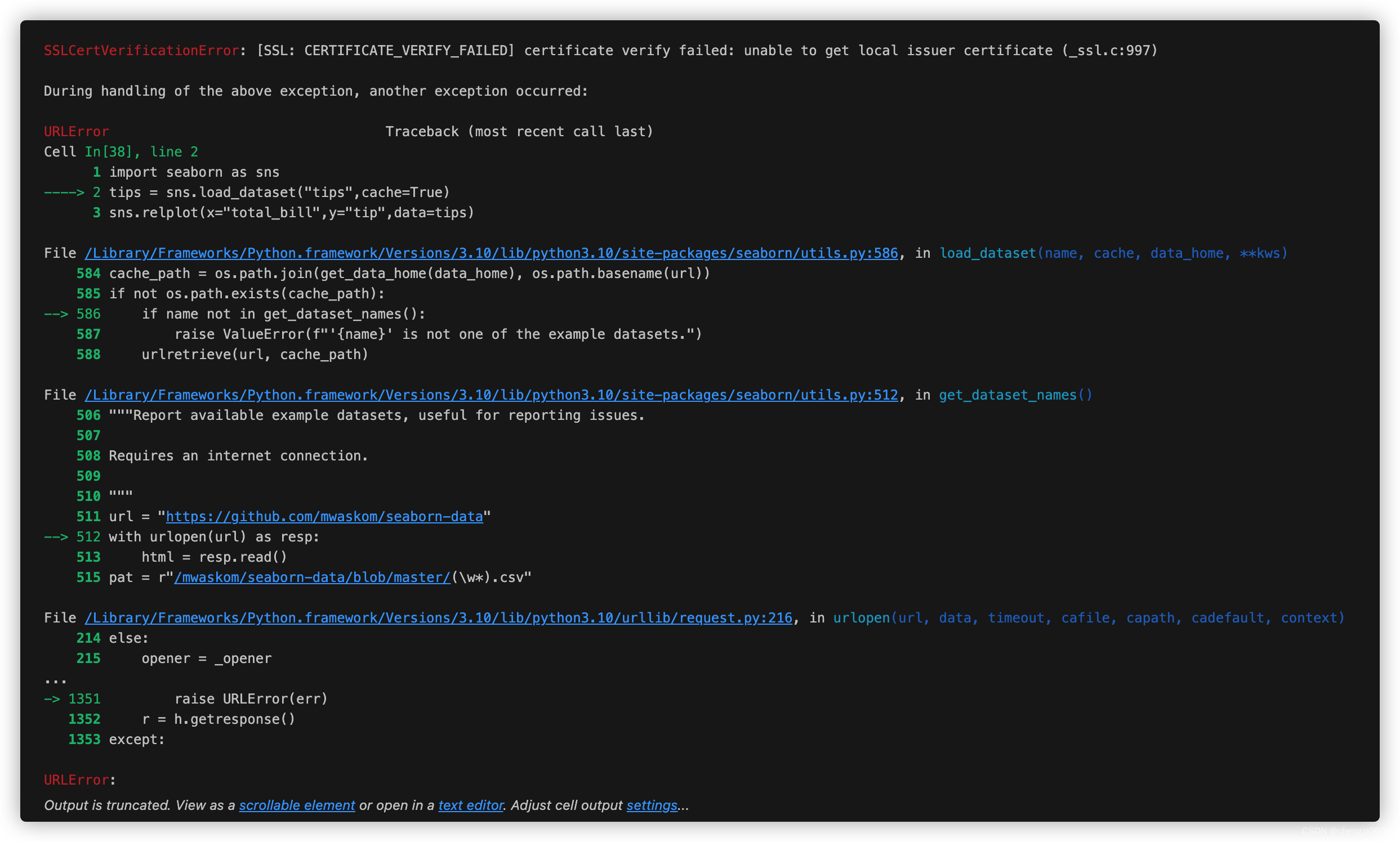Open the /mwaskom/seaborn-data/blob/master/ link

point(311,577)
